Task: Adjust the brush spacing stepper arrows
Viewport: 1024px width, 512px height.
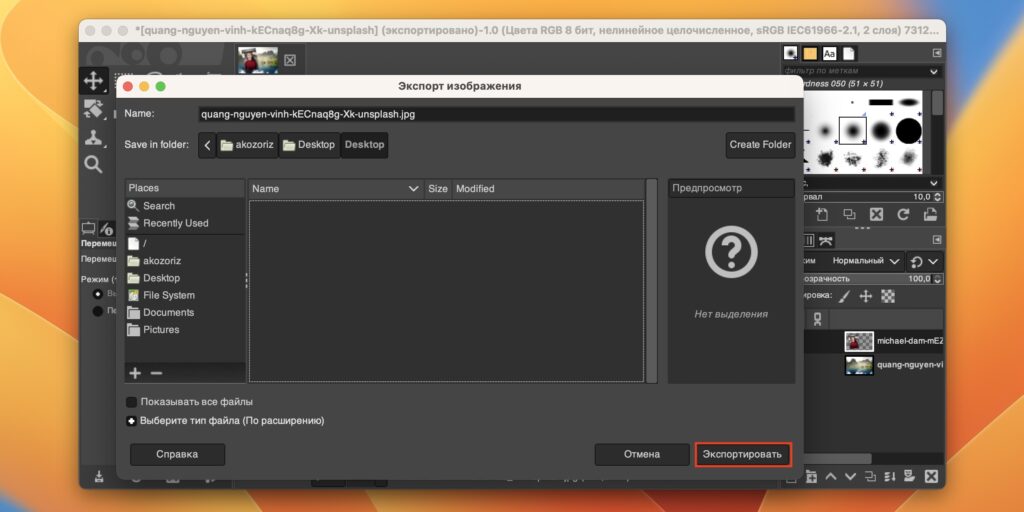Action: (938, 197)
